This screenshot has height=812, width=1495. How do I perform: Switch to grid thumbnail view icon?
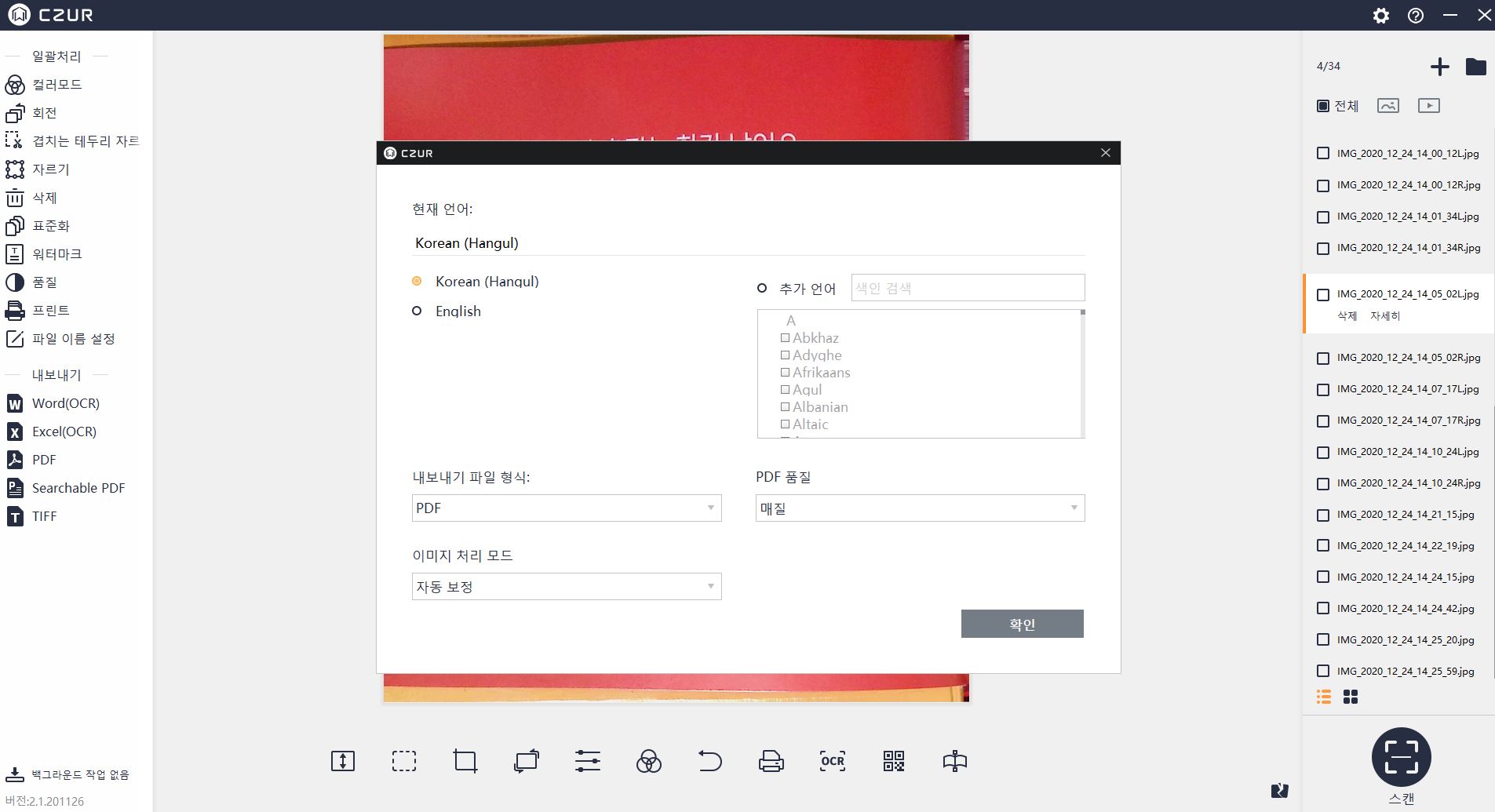pos(1351,697)
